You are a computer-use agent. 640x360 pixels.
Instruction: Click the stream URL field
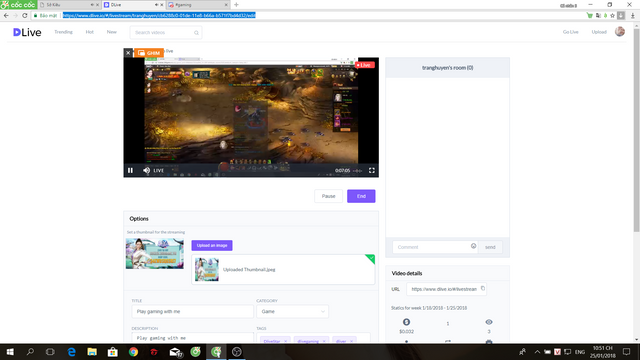446,289
